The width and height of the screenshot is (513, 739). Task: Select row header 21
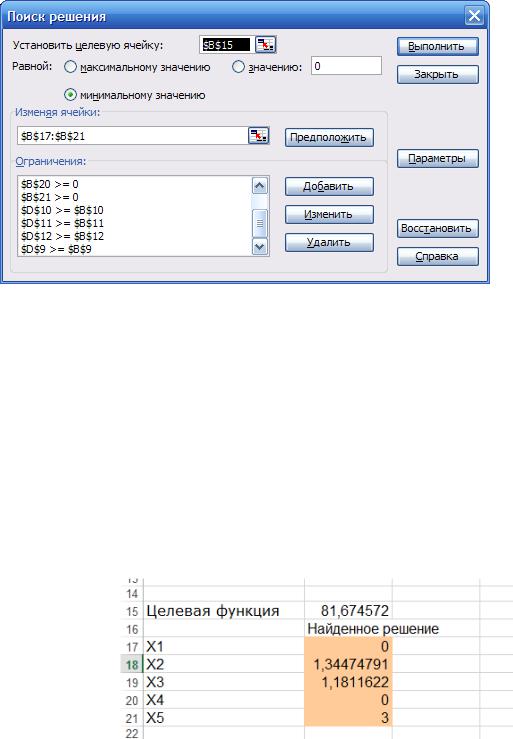132,718
